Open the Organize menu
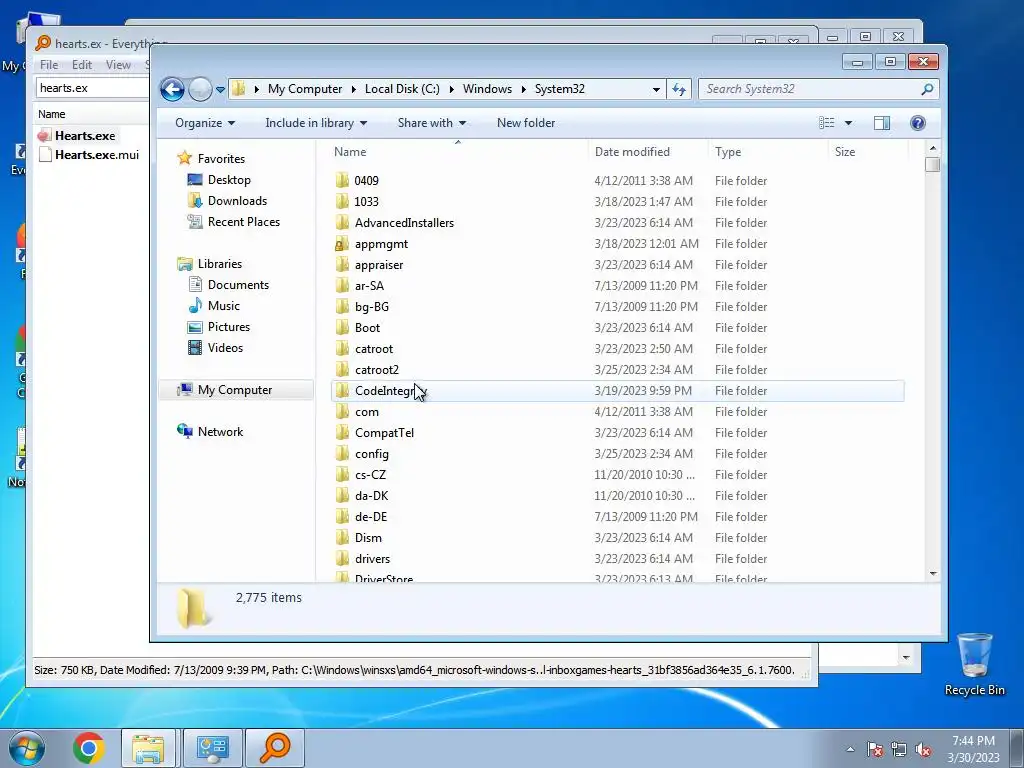Image resolution: width=1024 pixels, height=768 pixels. (204, 123)
